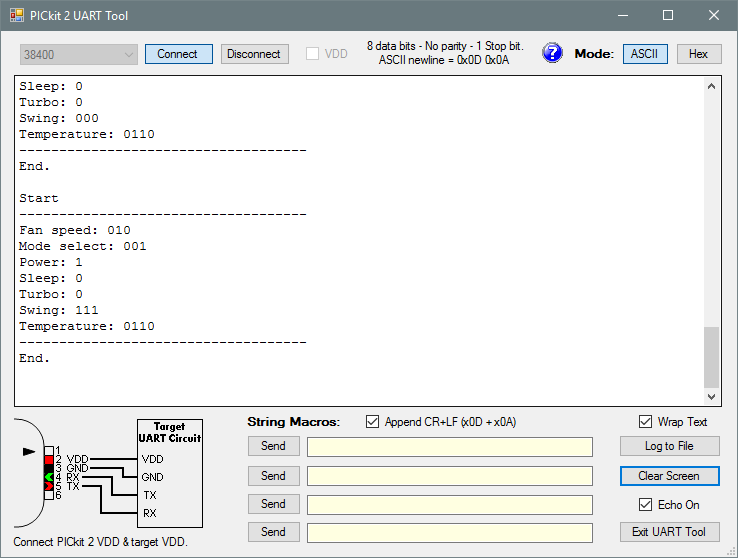Click the red VDD pin 2 indicator

[x=49, y=460]
